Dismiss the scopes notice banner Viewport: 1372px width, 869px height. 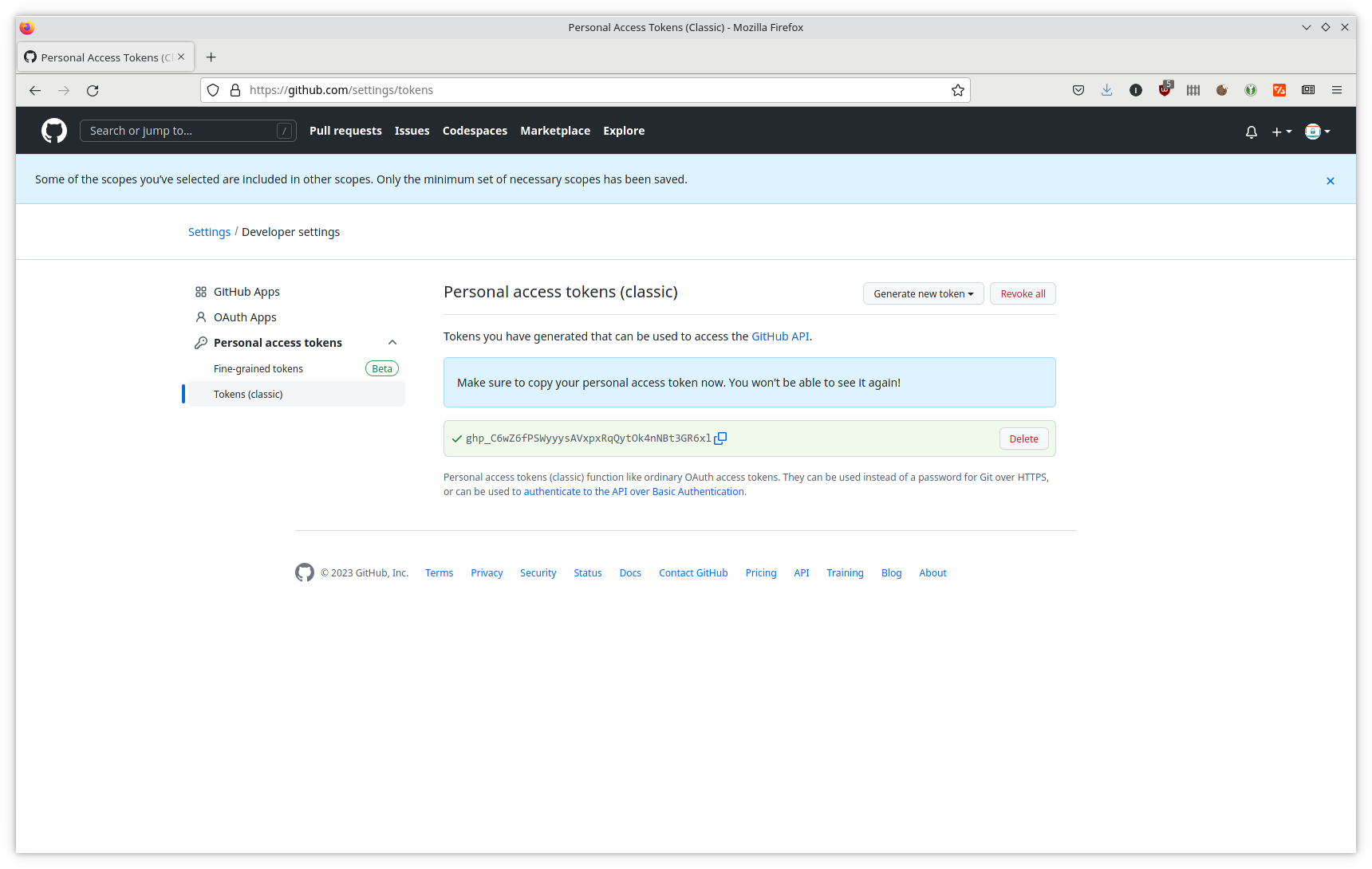(x=1330, y=181)
